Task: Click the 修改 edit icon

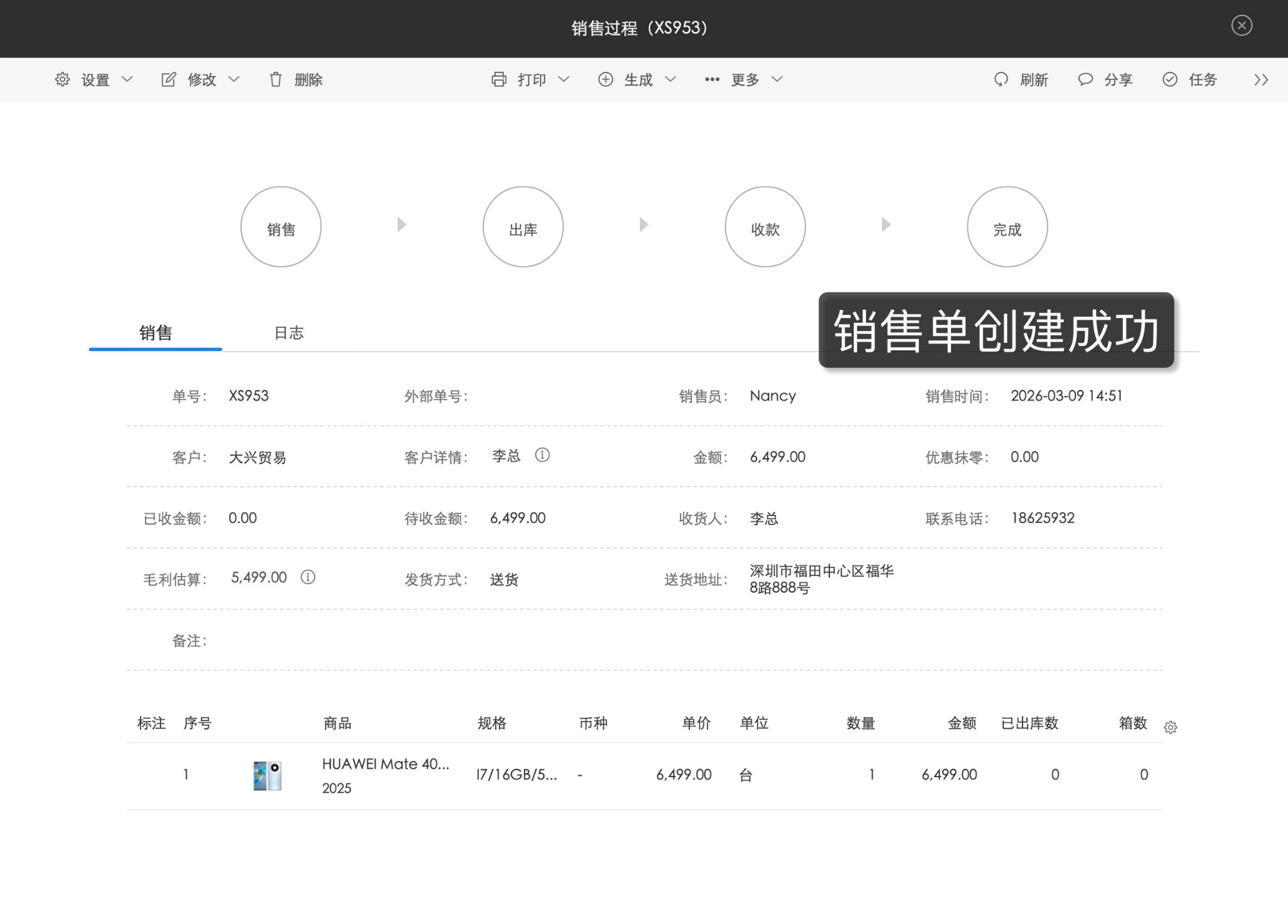Action: click(x=168, y=79)
